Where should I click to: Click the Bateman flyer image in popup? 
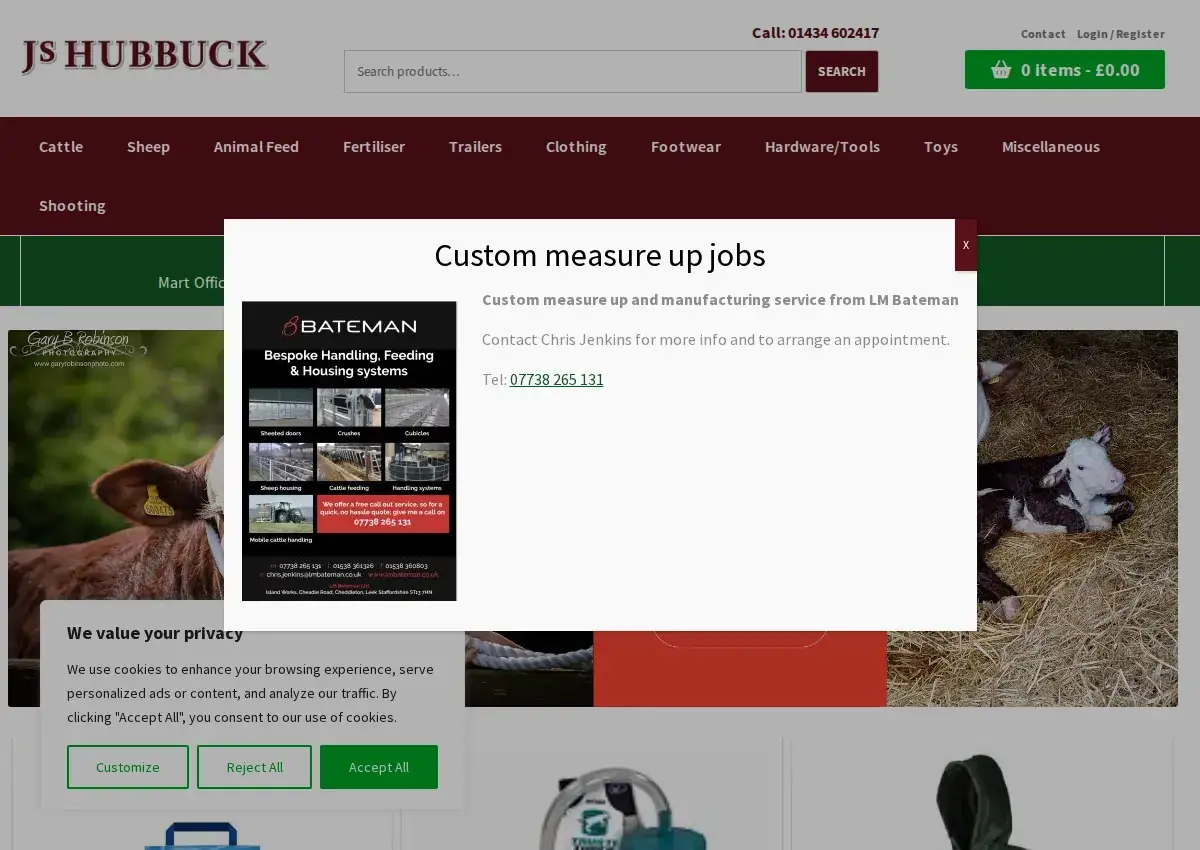click(349, 451)
